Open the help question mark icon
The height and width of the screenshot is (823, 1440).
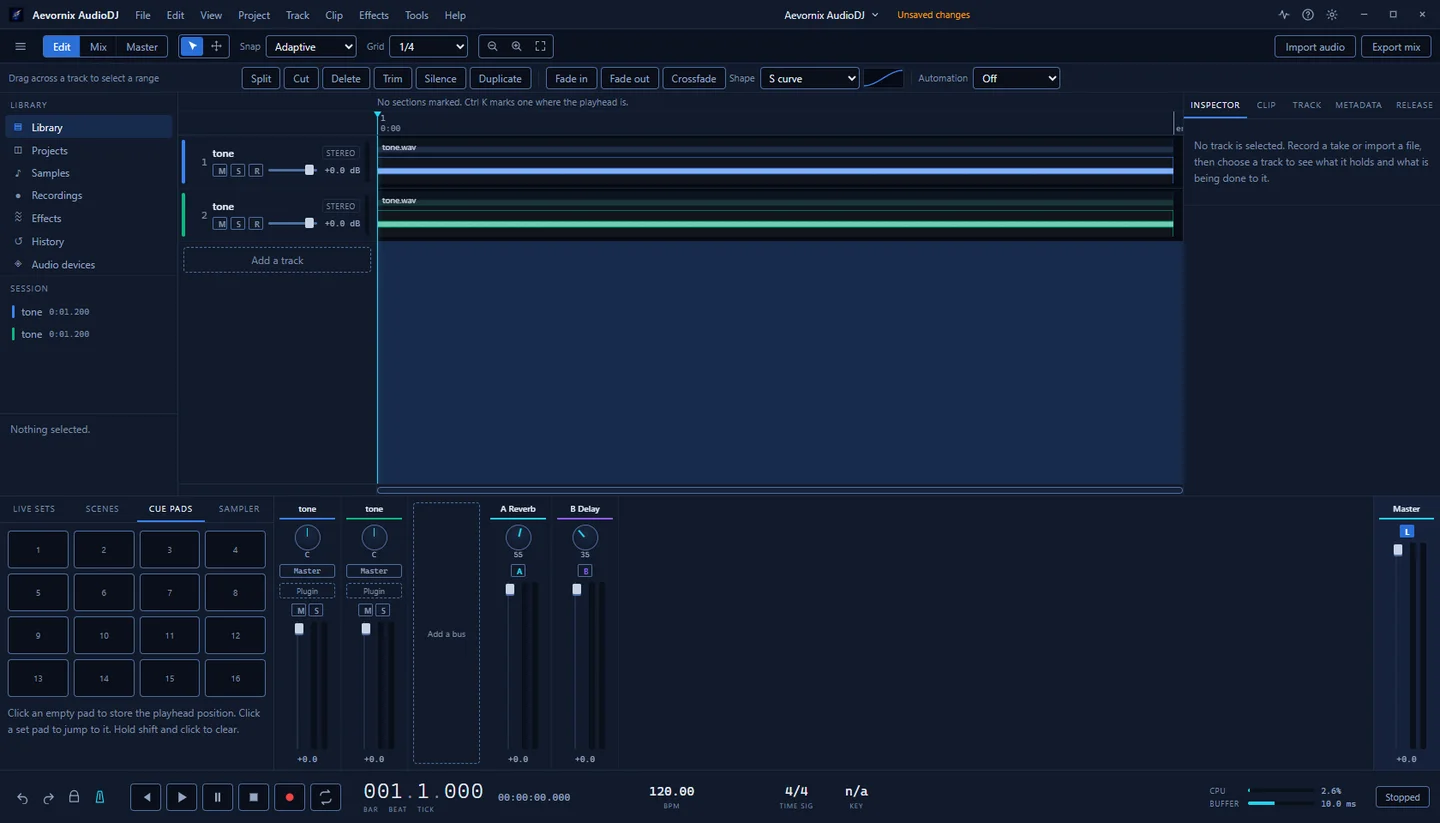point(1308,15)
